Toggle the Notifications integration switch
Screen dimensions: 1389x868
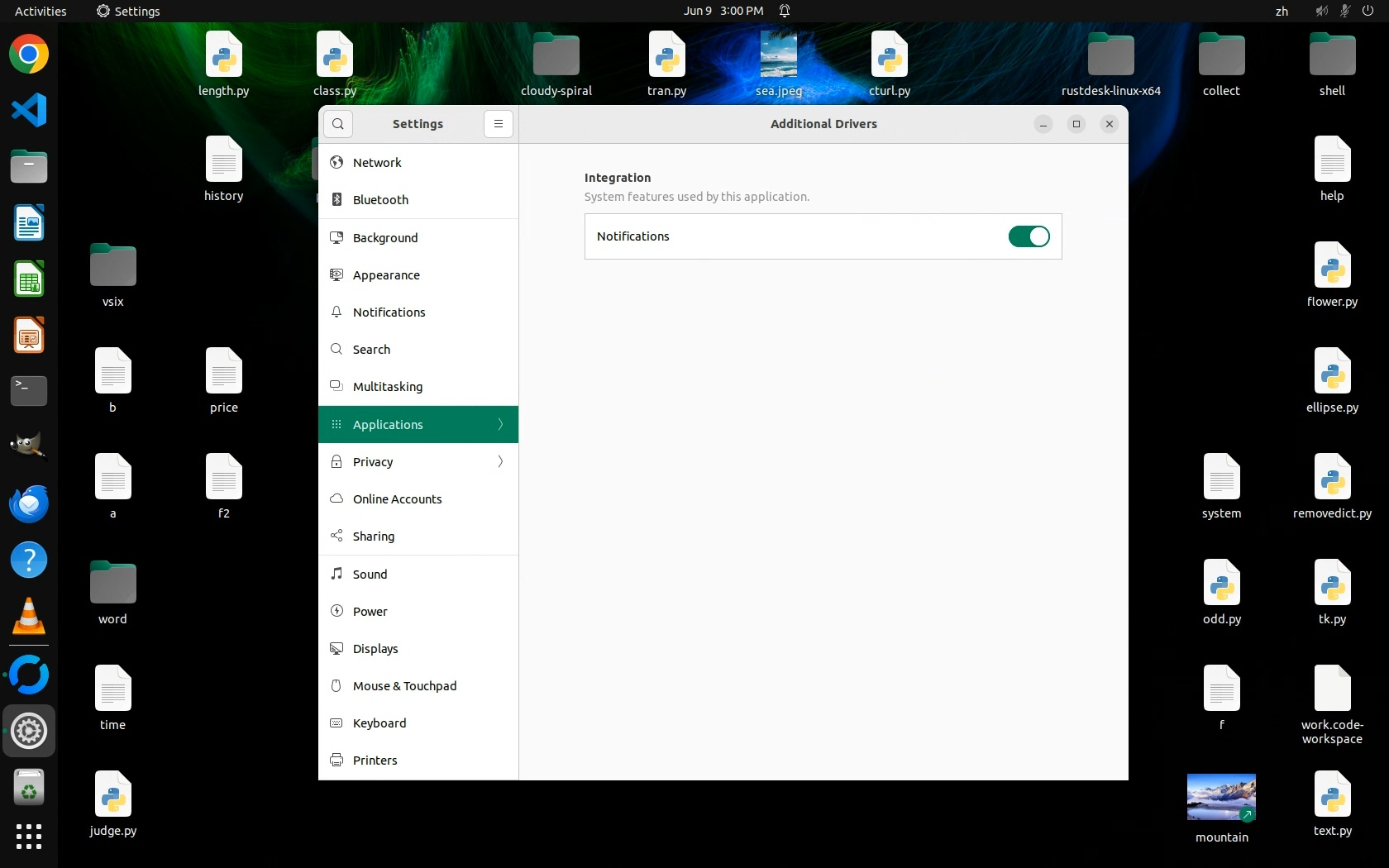tap(1029, 236)
